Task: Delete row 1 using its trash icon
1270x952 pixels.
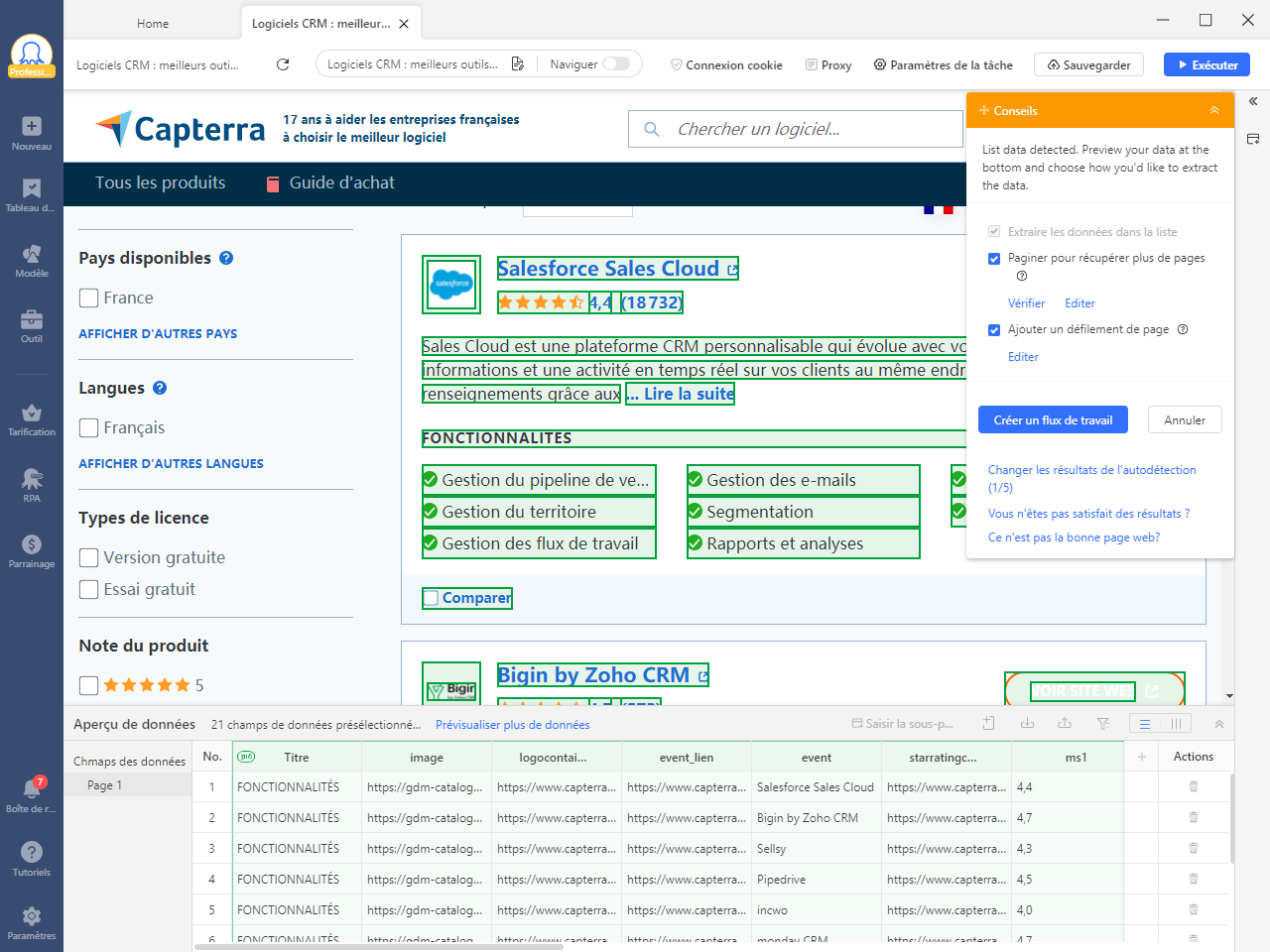Action: point(1194,786)
